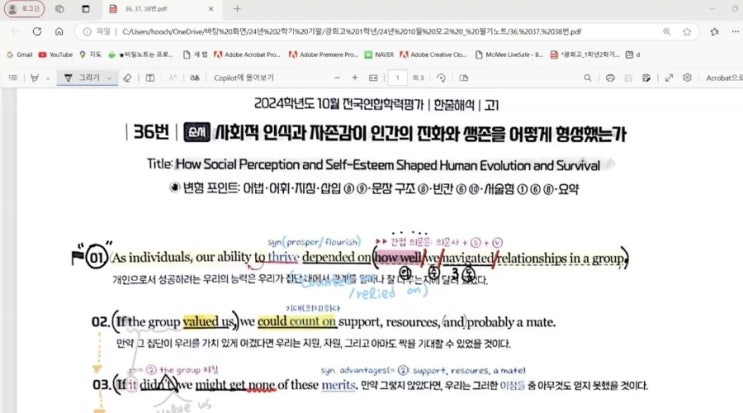Open the Adobe Premiere Pro bookmark
This screenshot has width=743, height=413.
324,54
